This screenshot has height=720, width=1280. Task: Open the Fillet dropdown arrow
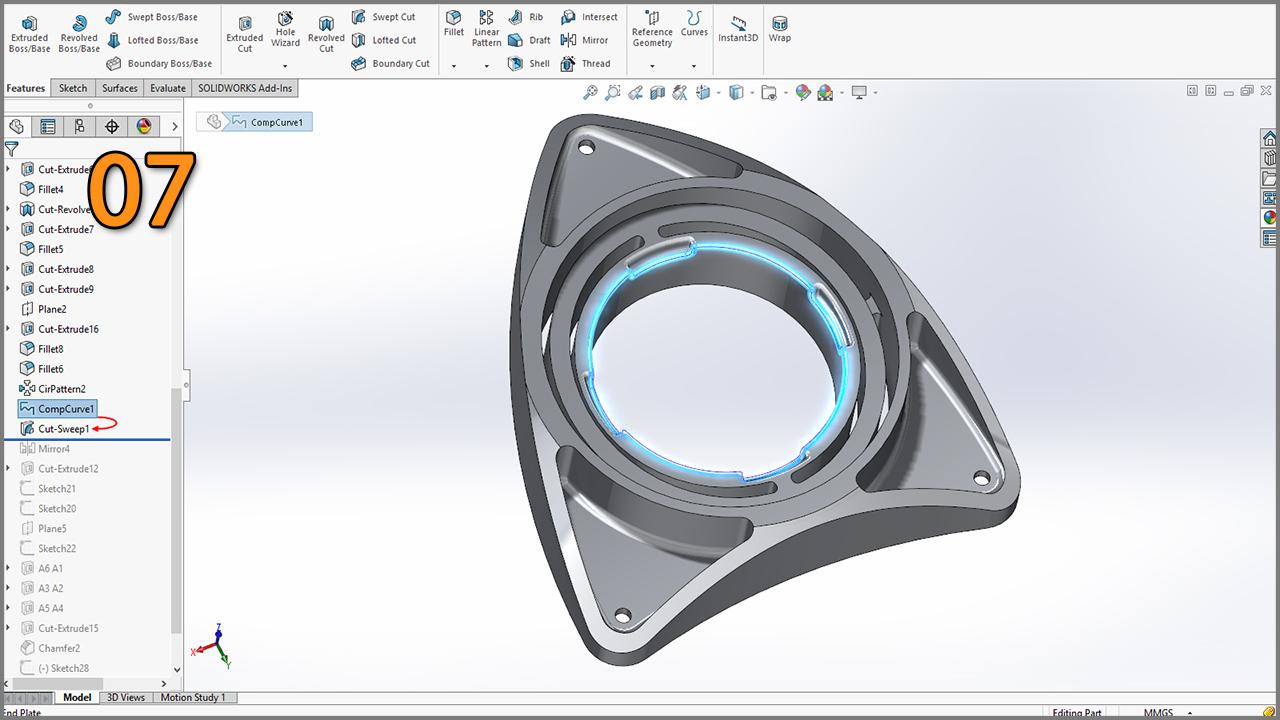454,66
